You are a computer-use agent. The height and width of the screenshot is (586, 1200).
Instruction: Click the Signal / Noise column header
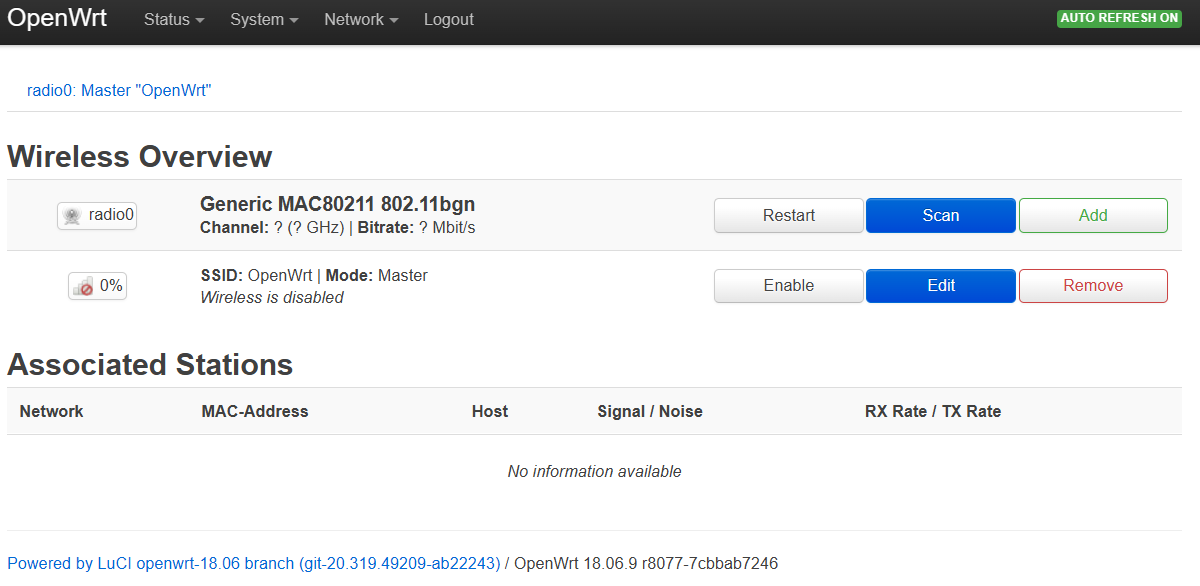coord(650,411)
